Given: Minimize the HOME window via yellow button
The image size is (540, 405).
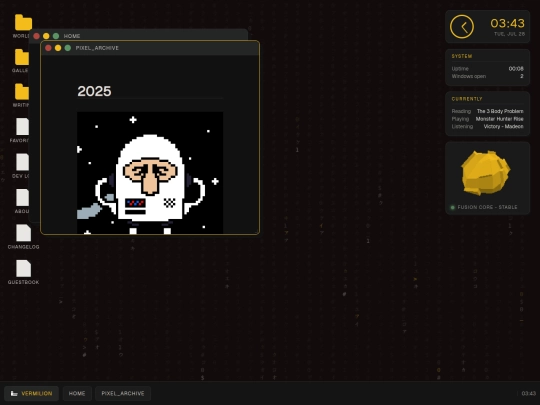Looking at the screenshot, I should coord(46,36).
